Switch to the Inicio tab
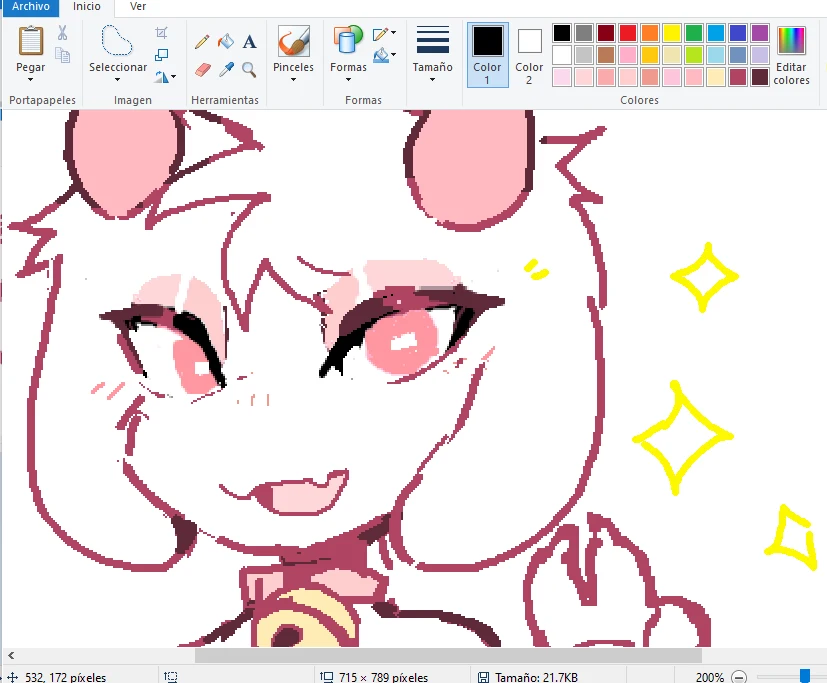The image size is (827, 683). point(86,7)
